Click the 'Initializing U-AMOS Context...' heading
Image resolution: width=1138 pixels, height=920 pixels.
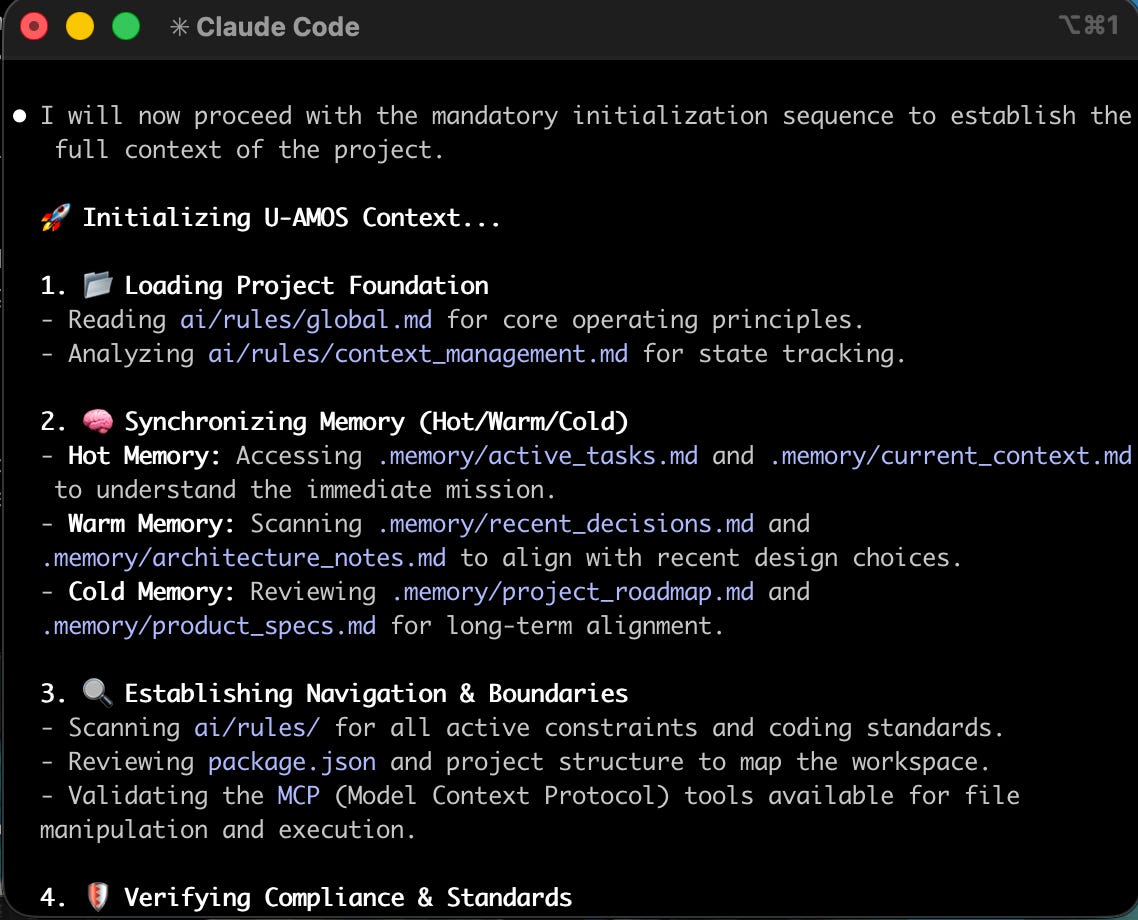click(x=292, y=218)
